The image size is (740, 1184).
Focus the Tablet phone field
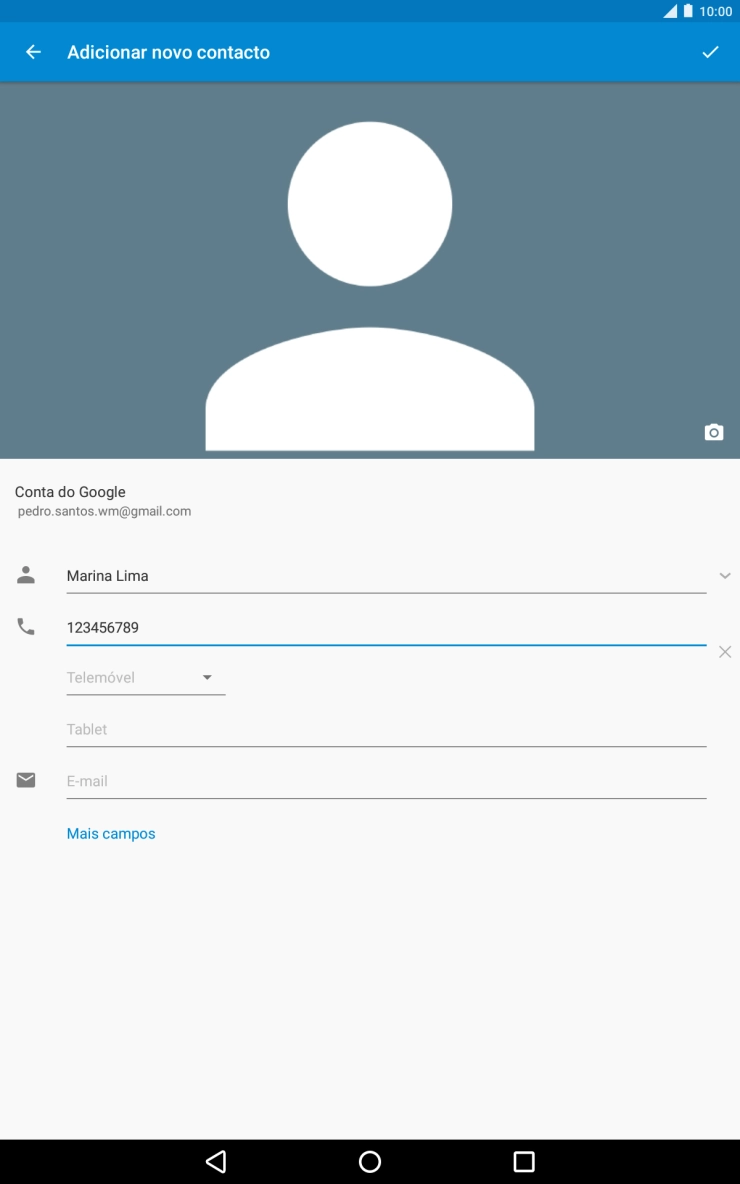tap(386, 729)
